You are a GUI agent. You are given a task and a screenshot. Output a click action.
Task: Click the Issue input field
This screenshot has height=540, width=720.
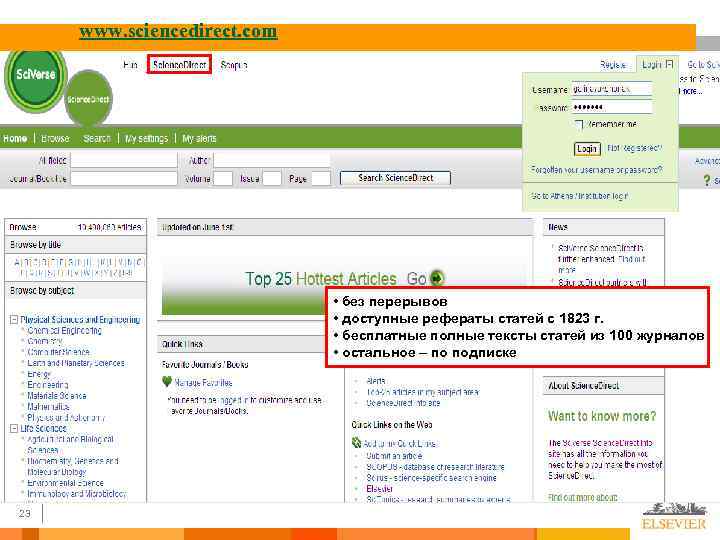[x=272, y=179]
